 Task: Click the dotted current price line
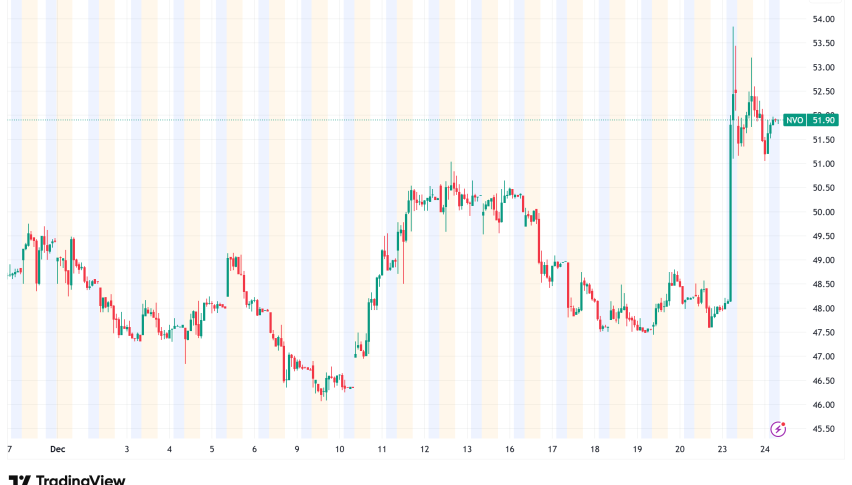pos(400,120)
